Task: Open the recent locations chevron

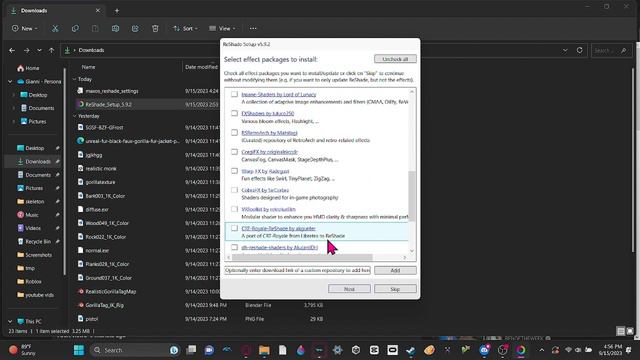Action: tap(39, 50)
